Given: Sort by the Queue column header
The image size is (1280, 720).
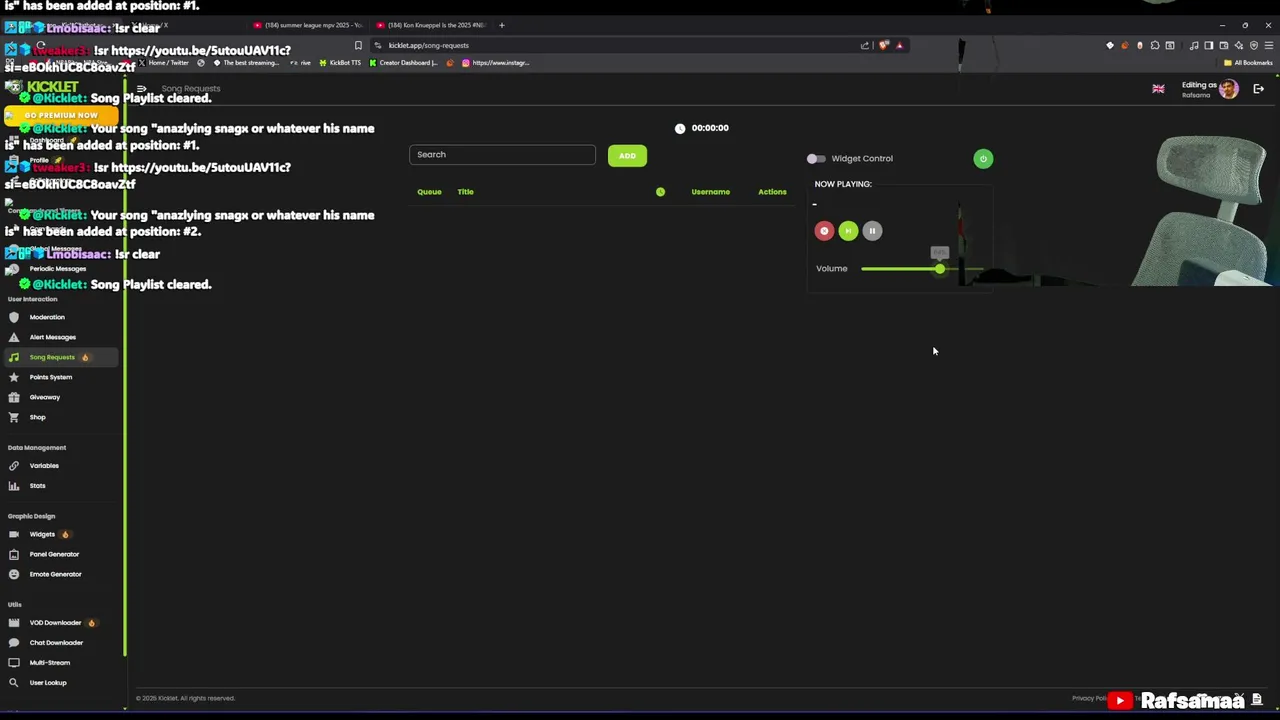Looking at the screenshot, I should point(429,192).
